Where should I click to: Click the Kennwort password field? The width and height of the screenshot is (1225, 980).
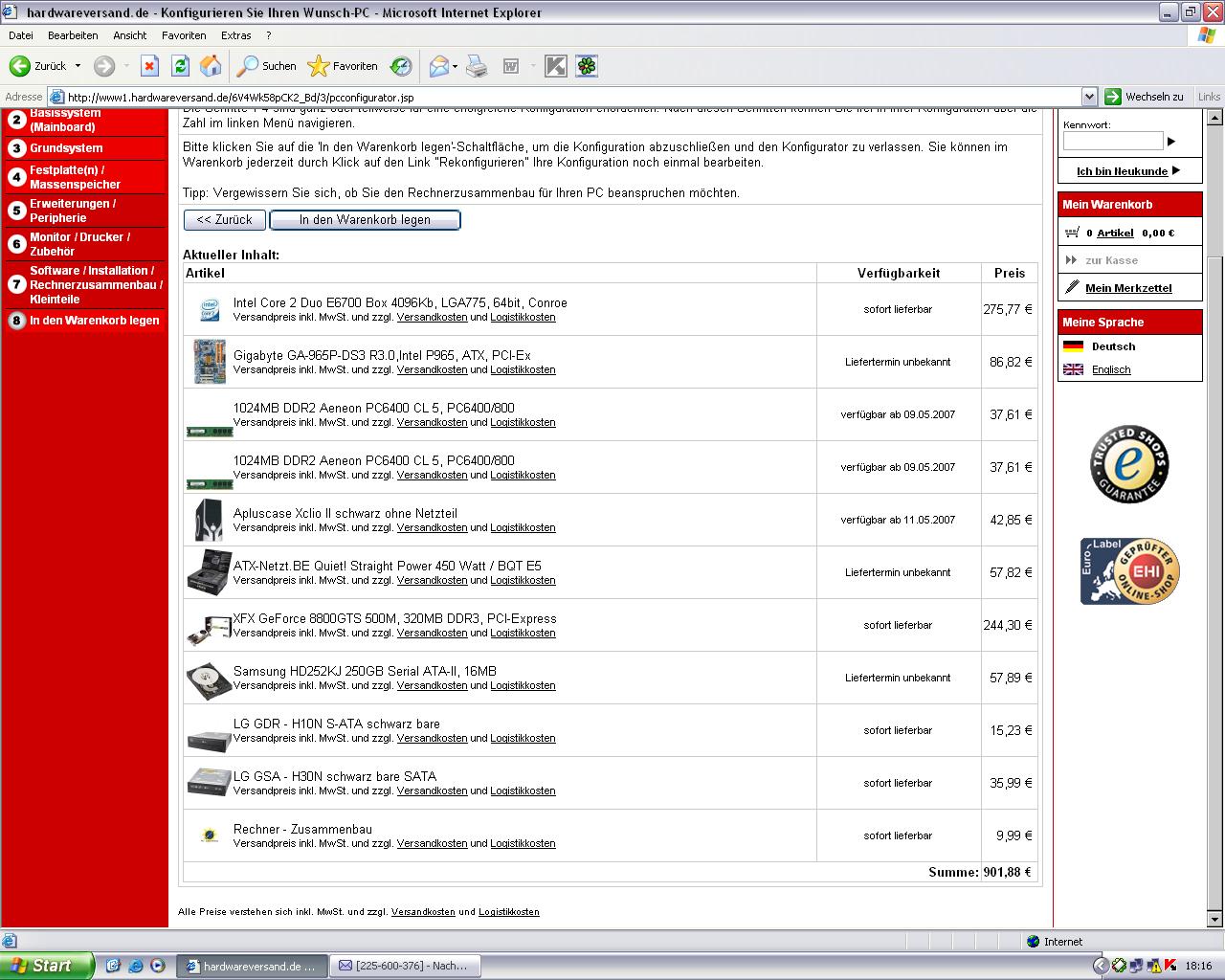point(1112,141)
